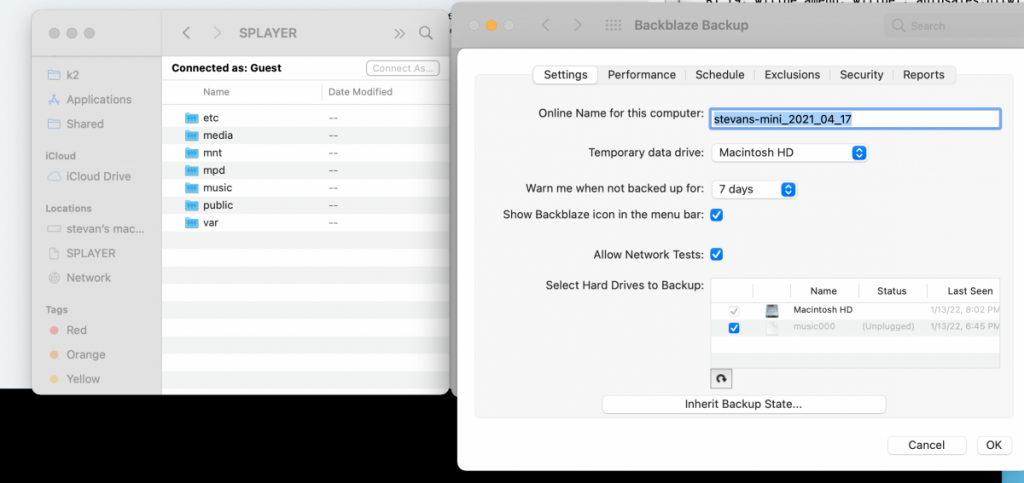
Task: Click the "Connected as: Guest" label
Action: click(227, 68)
